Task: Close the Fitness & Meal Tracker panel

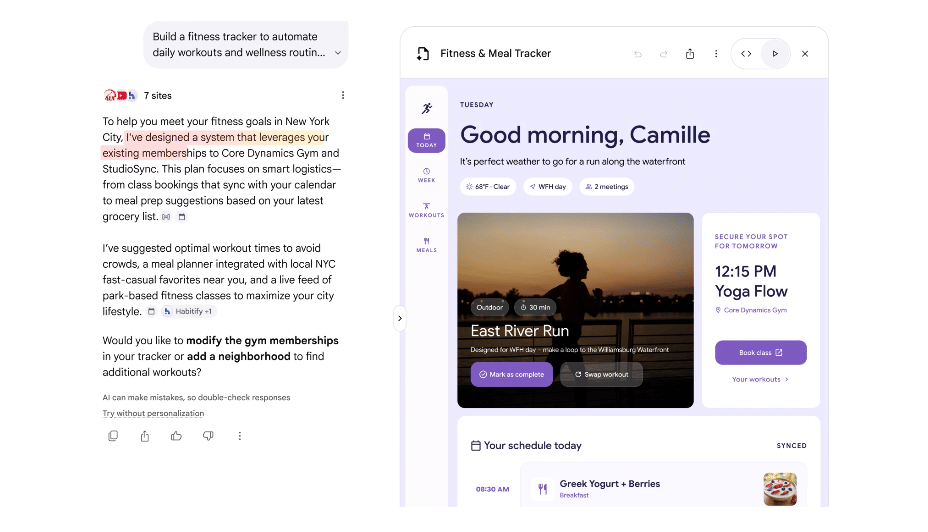Action: [x=805, y=54]
